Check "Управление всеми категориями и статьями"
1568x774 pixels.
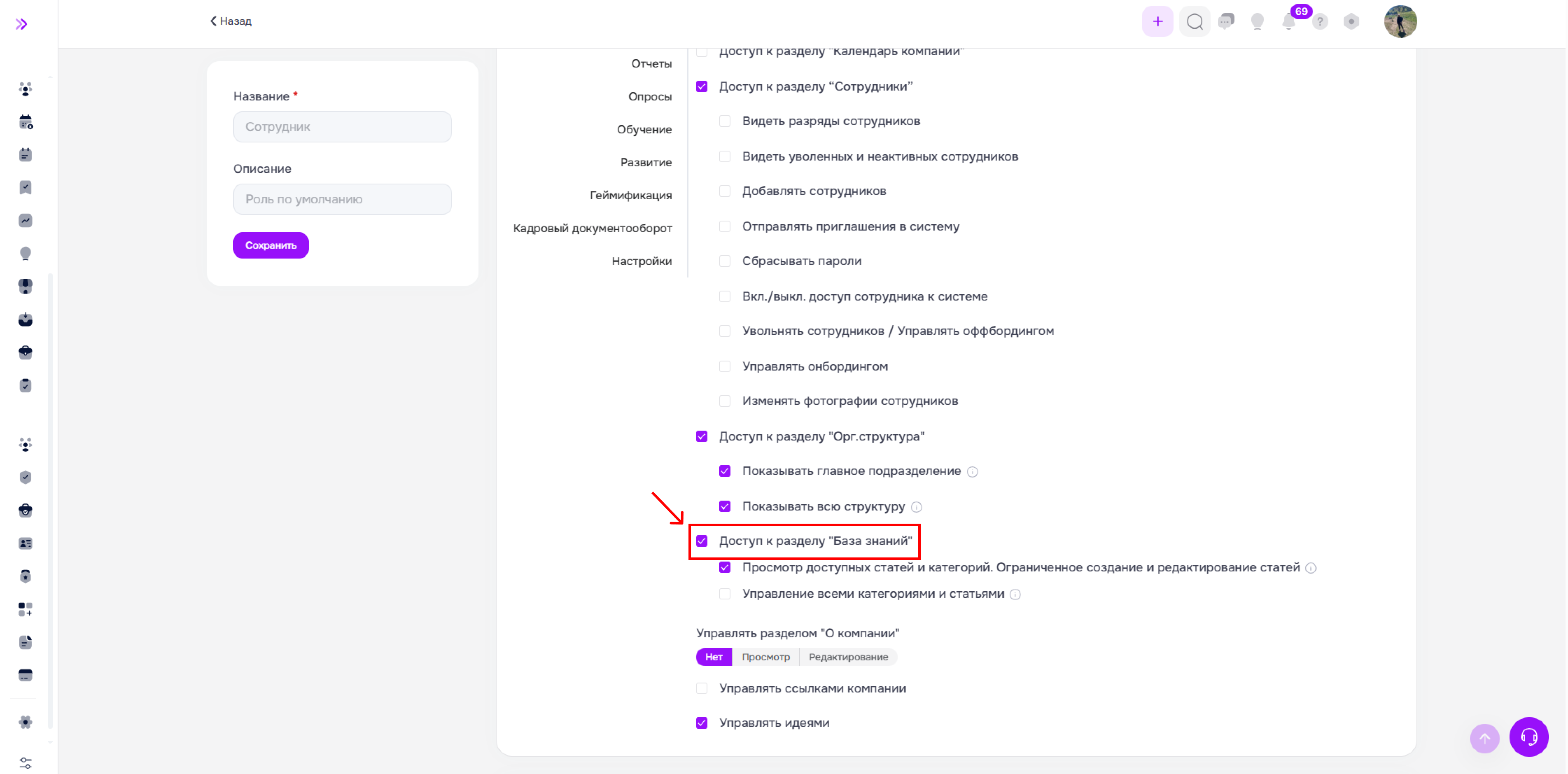pos(724,594)
